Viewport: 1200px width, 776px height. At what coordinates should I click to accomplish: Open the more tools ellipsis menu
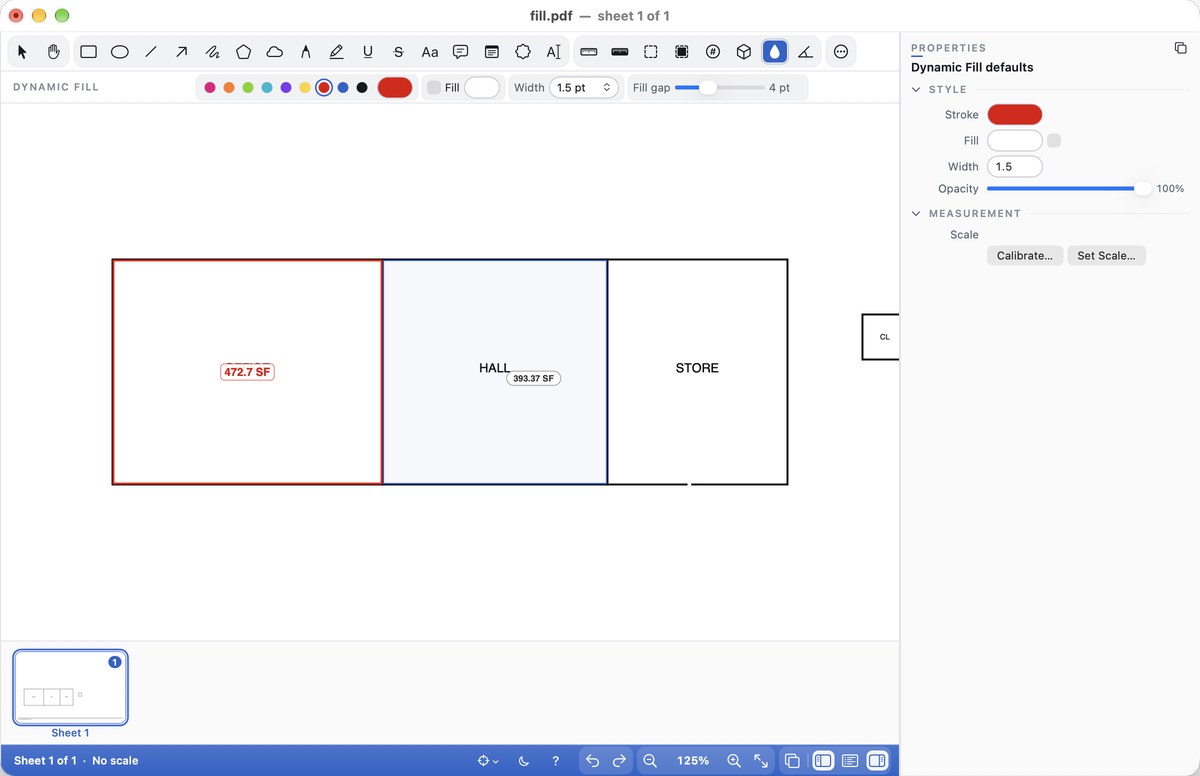(842, 51)
